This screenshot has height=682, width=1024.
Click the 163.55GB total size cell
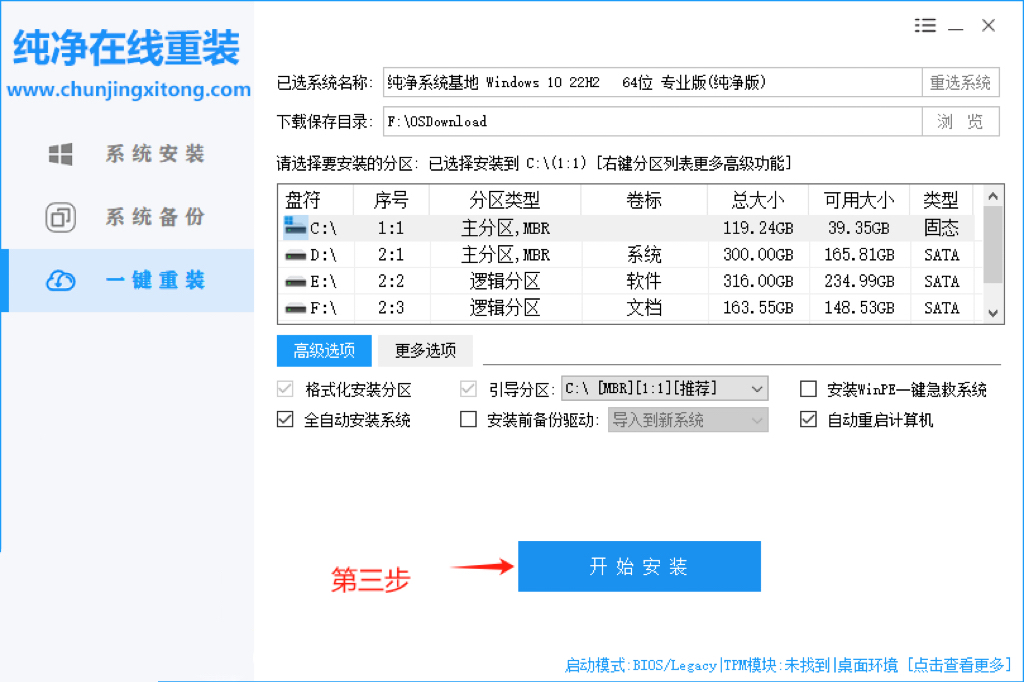point(758,308)
